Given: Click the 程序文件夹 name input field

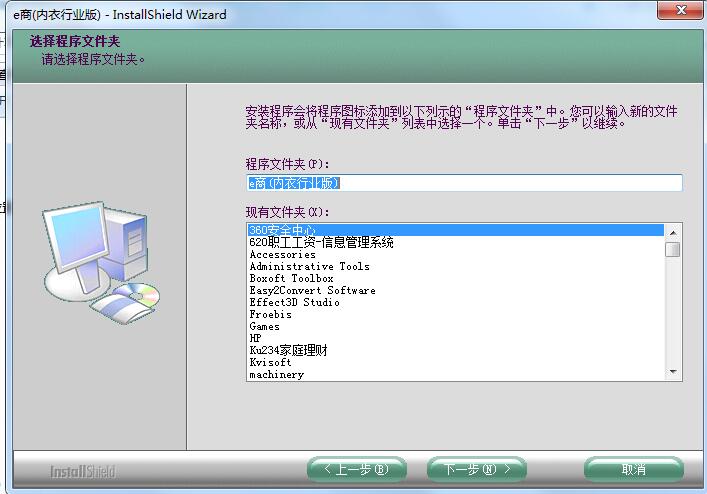Looking at the screenshot, I should [x=464, y=183].
